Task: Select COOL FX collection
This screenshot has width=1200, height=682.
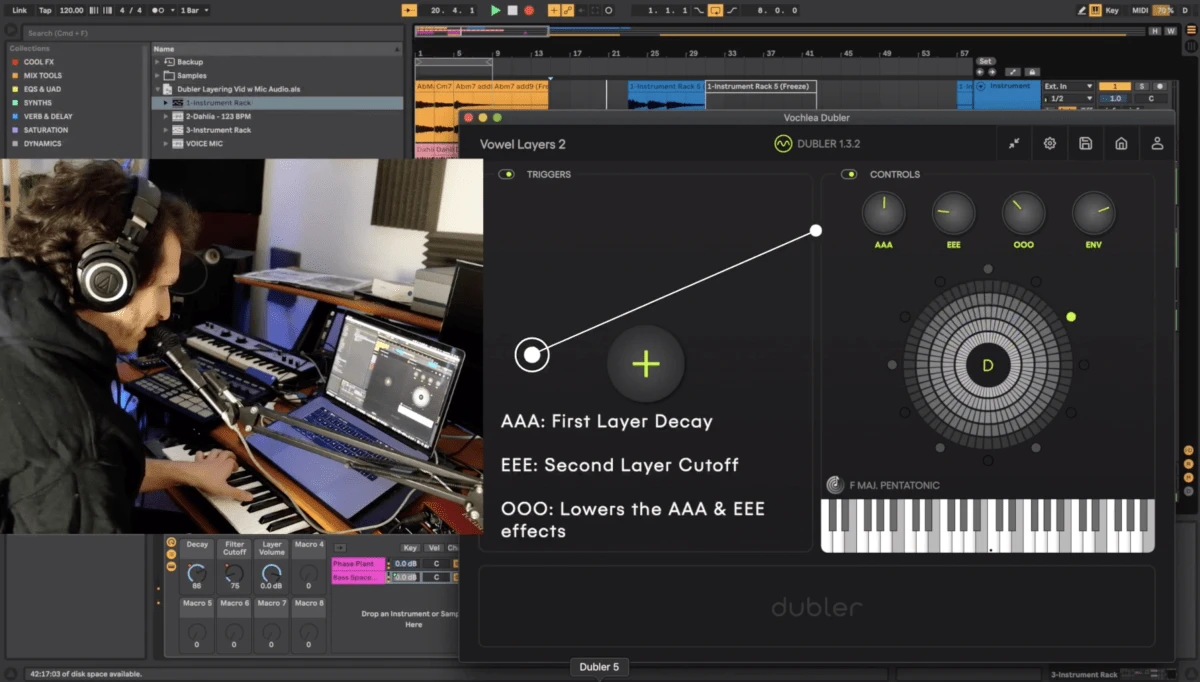Action: pos(40,62)
